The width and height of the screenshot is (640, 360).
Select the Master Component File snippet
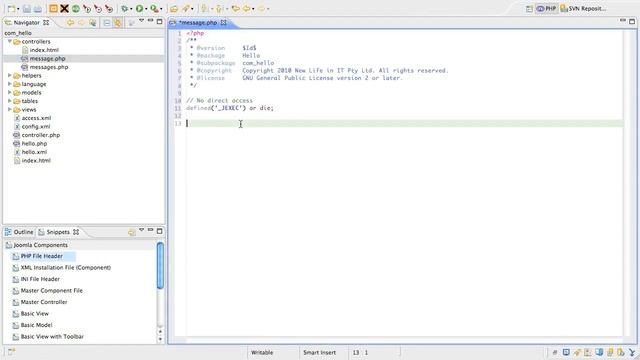pos(51,291)
